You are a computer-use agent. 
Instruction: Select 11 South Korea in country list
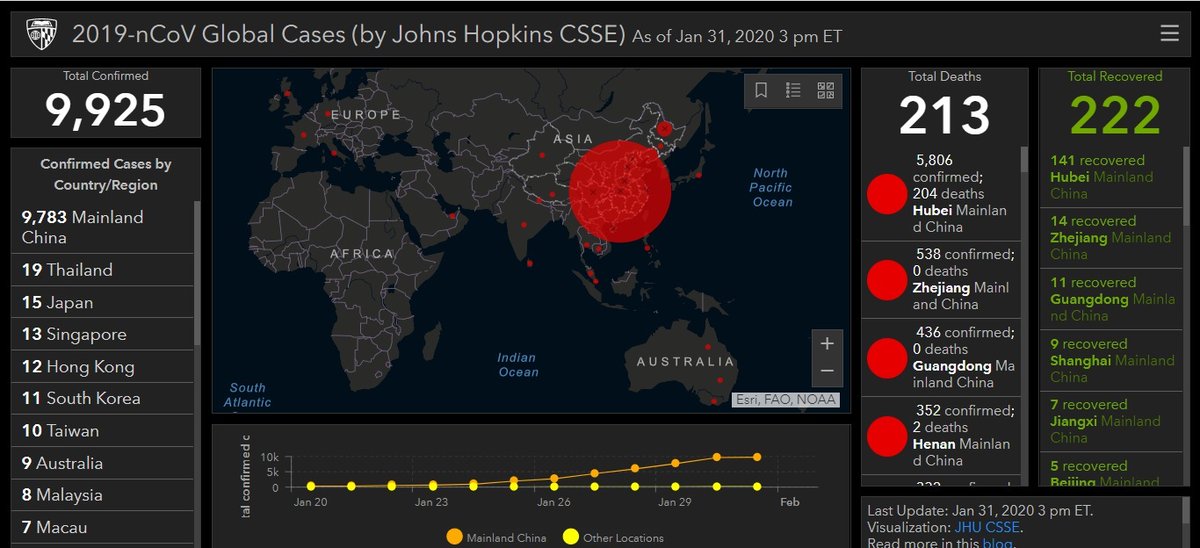coord(102,398)
